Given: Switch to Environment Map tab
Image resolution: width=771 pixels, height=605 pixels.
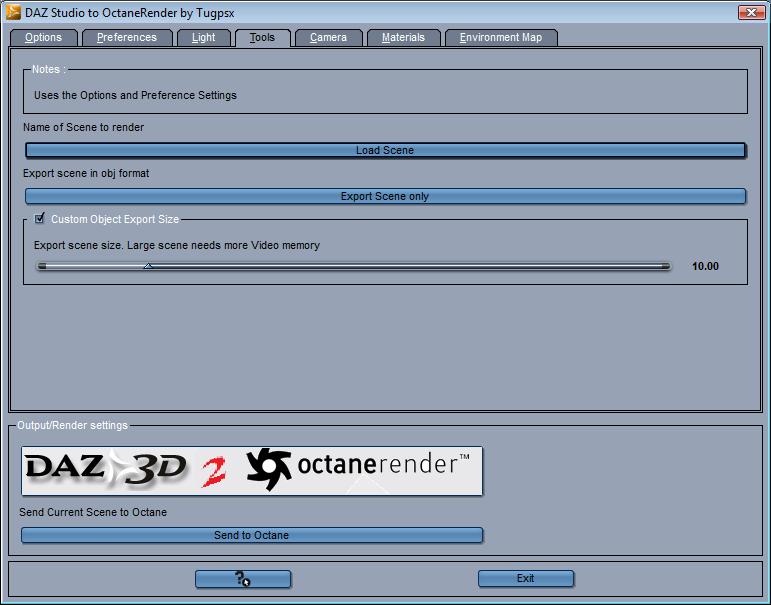Looking at the screenshot, I should [501, 37].
